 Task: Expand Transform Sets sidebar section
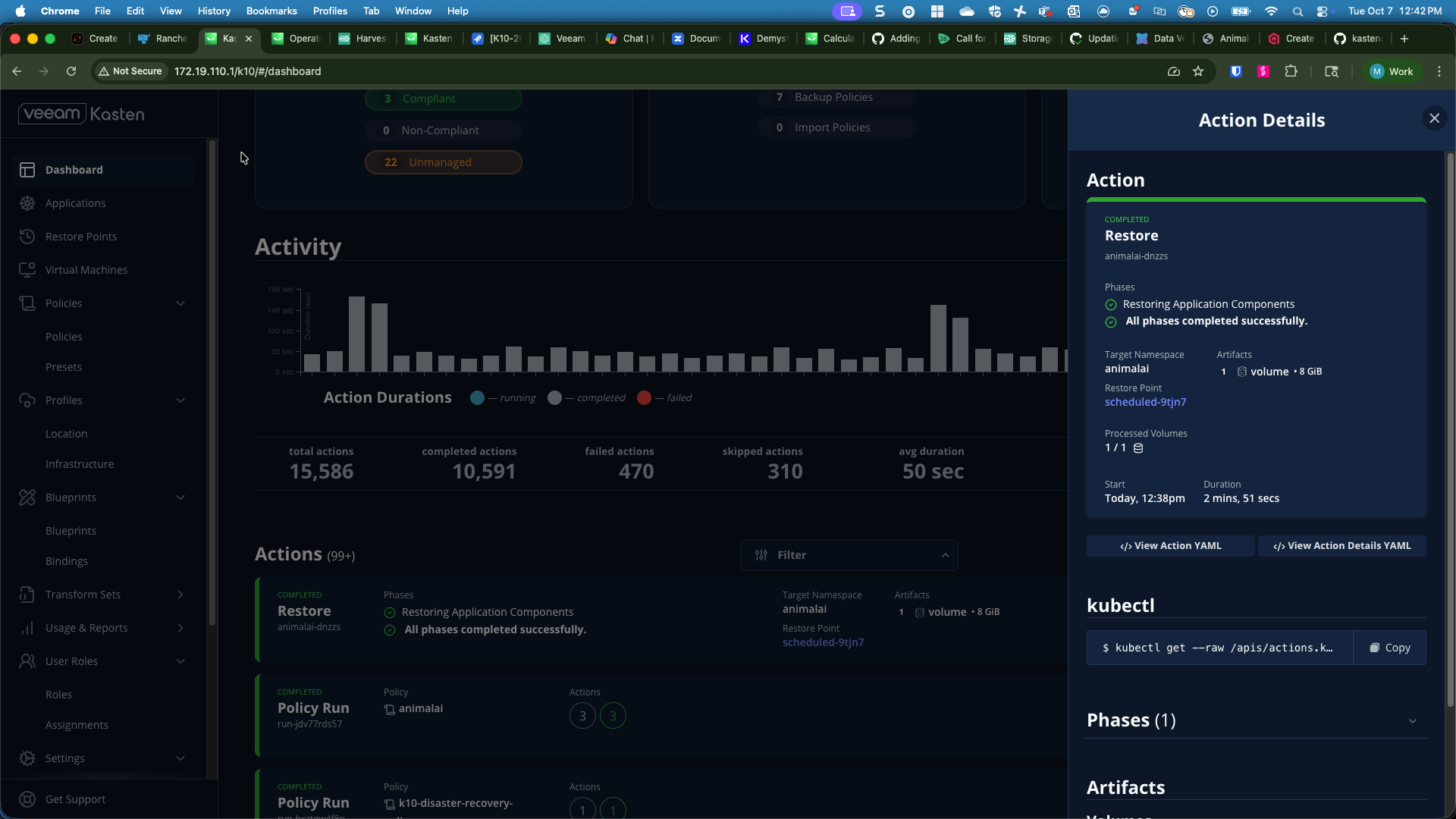[x=180, y=595]
